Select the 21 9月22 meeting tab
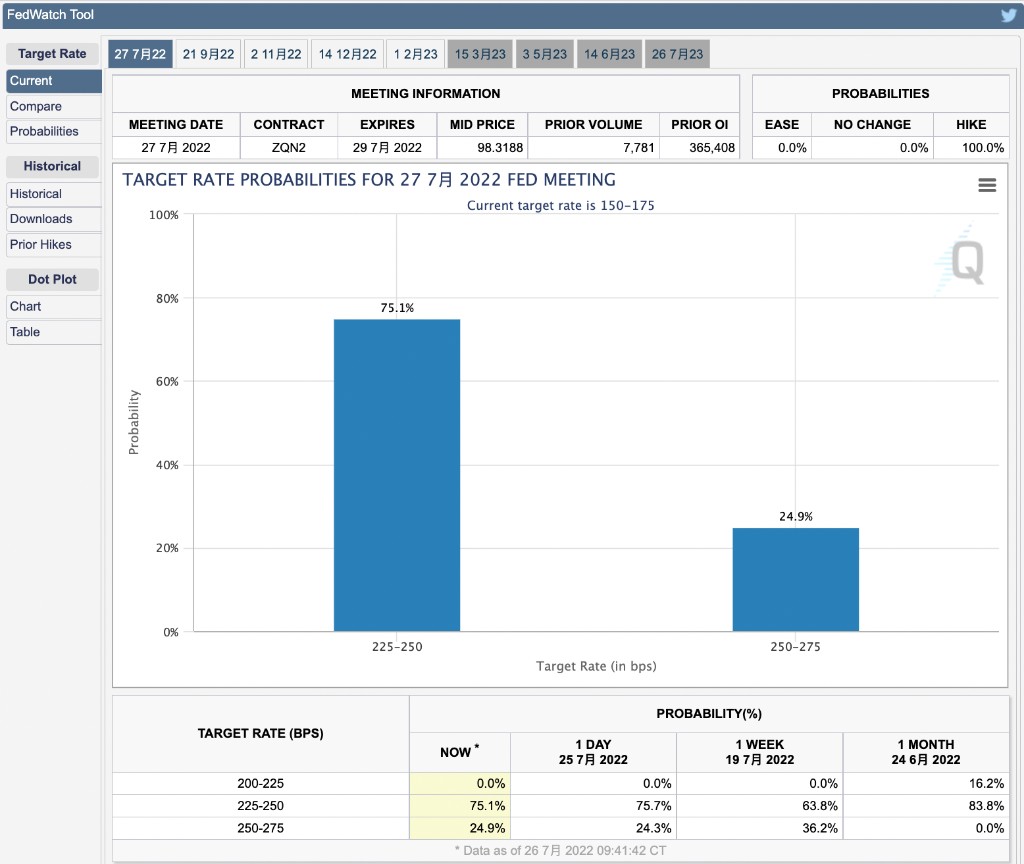Viewport: 1024px width, 864px height. [x=208, y=54]
